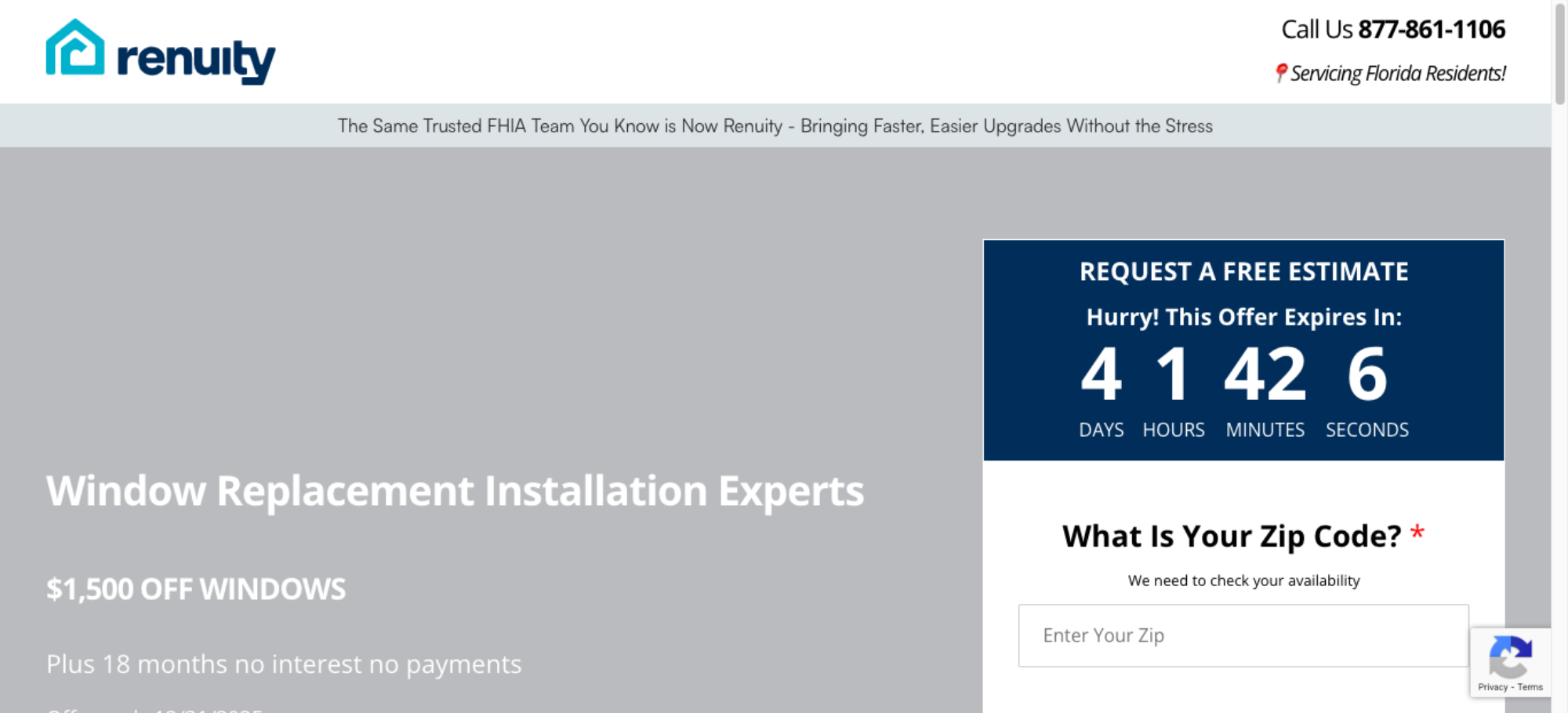Click the Servicing Florida Residents text
Screen dimensions: 1568x713
coord(1398,73)
